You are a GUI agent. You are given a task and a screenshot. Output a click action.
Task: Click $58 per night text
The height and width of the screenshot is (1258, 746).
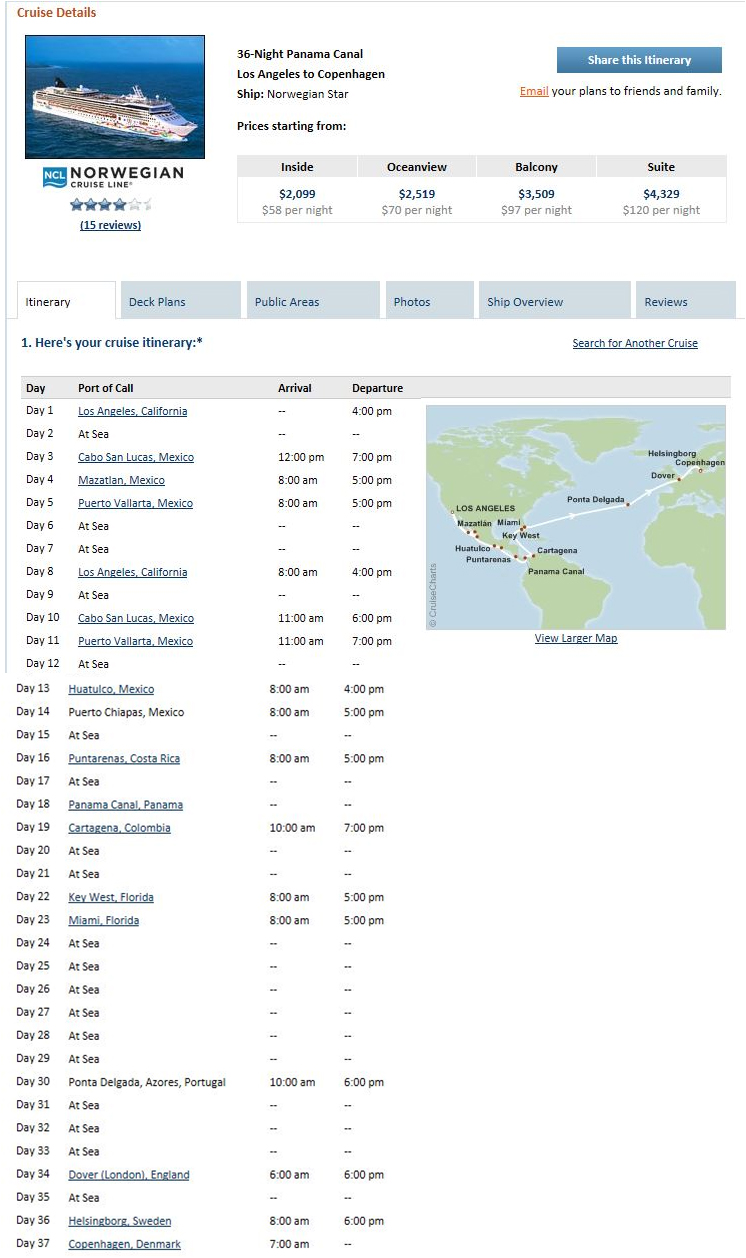[297, 210]
